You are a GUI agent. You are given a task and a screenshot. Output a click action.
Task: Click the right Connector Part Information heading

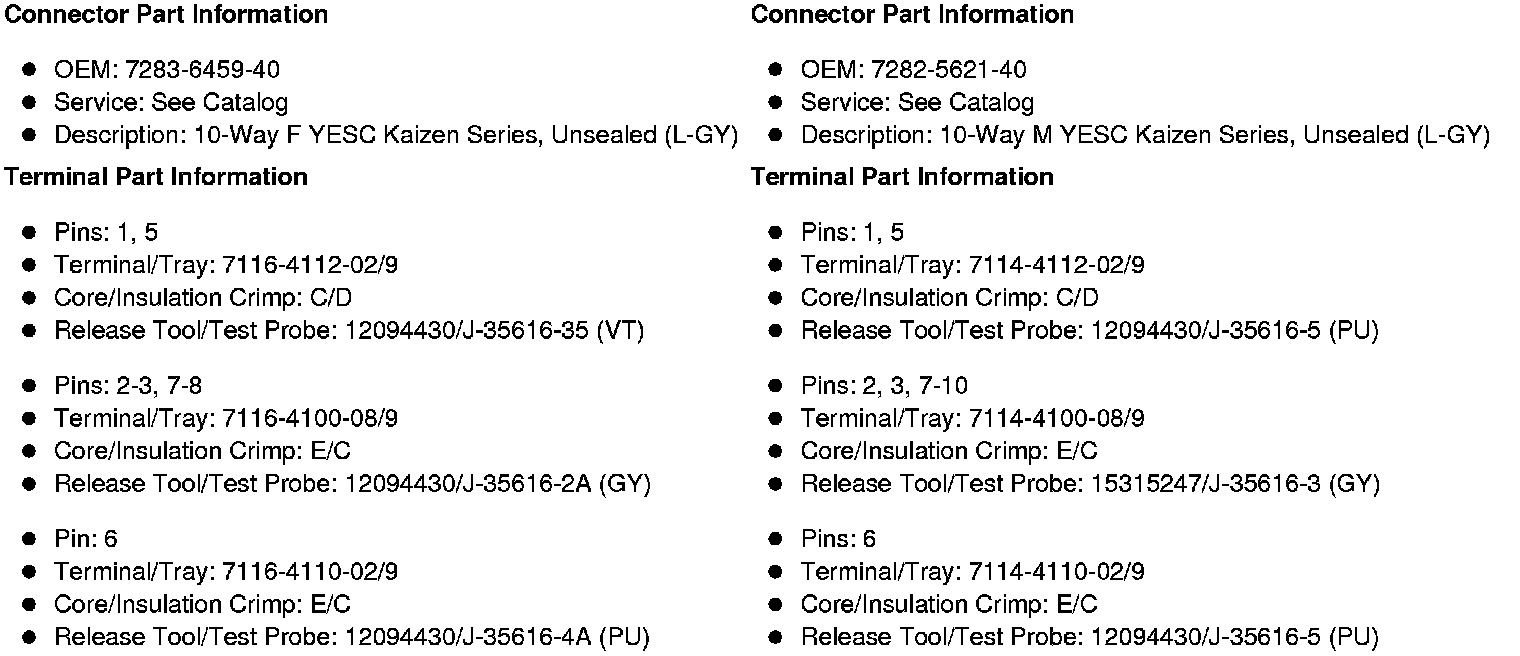[912, 15]
